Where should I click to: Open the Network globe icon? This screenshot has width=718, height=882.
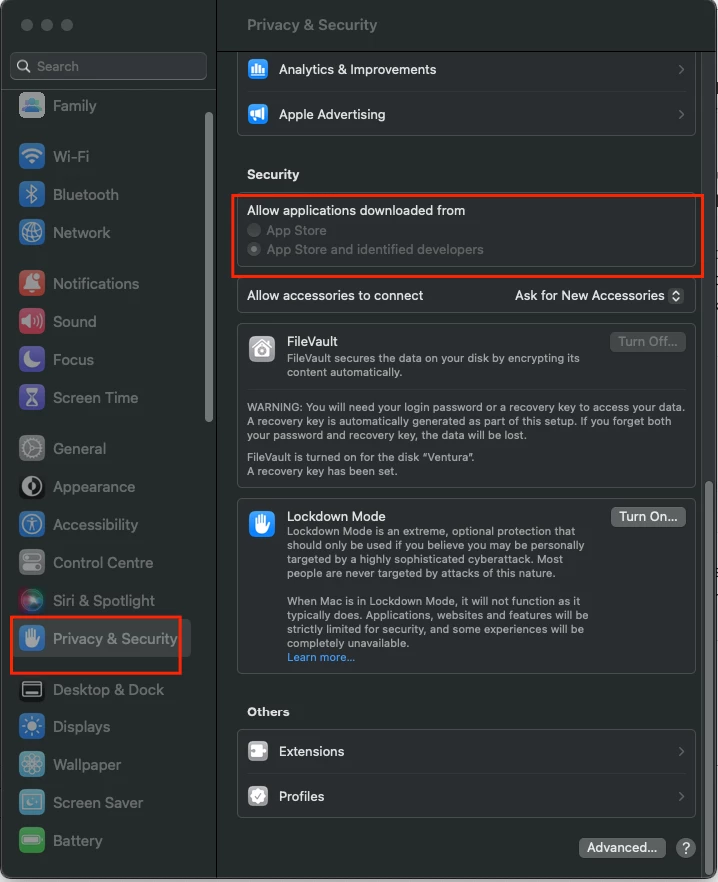pos(32,232)
